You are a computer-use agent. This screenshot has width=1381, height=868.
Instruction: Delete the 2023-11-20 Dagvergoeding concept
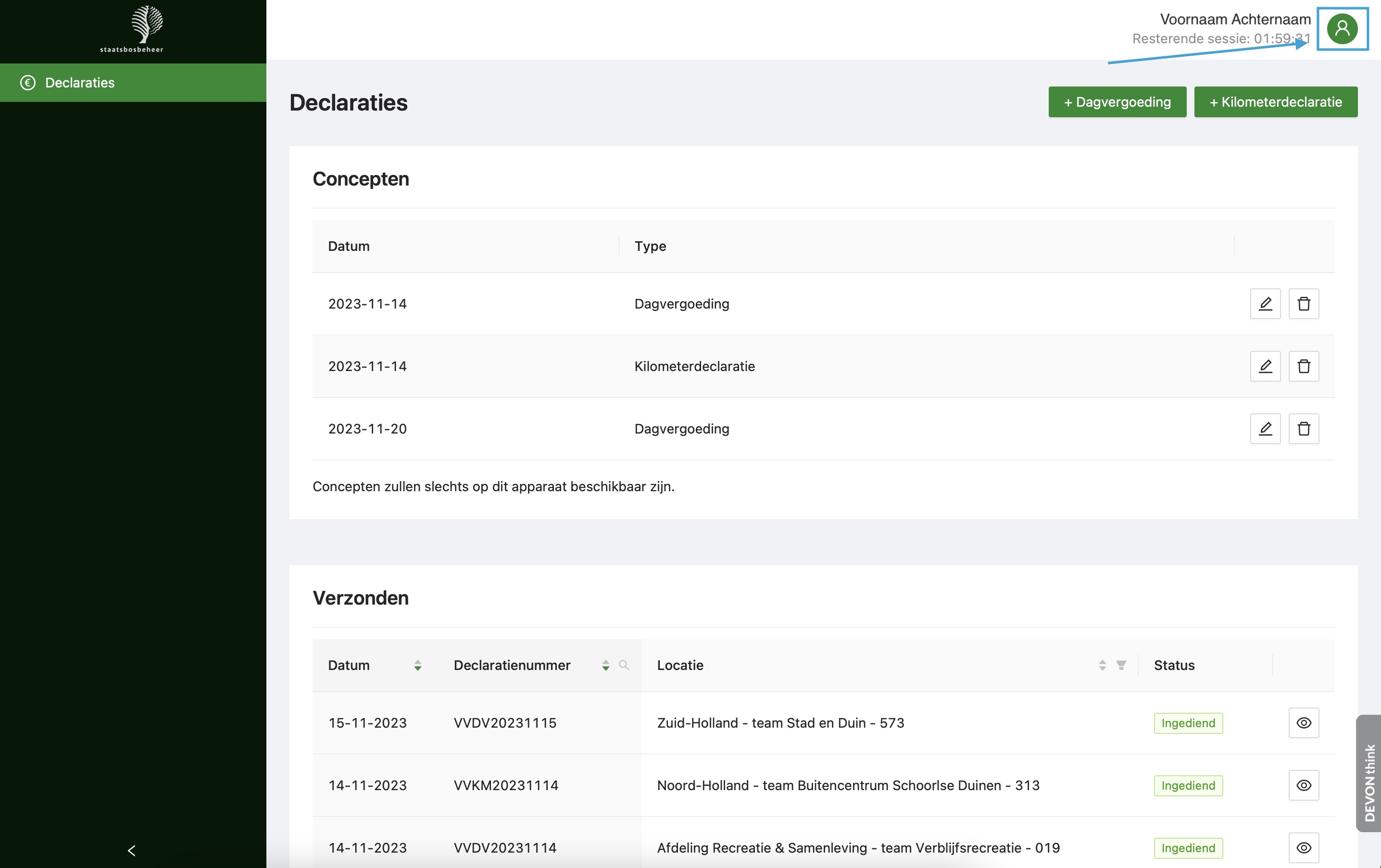[1303, 429]
